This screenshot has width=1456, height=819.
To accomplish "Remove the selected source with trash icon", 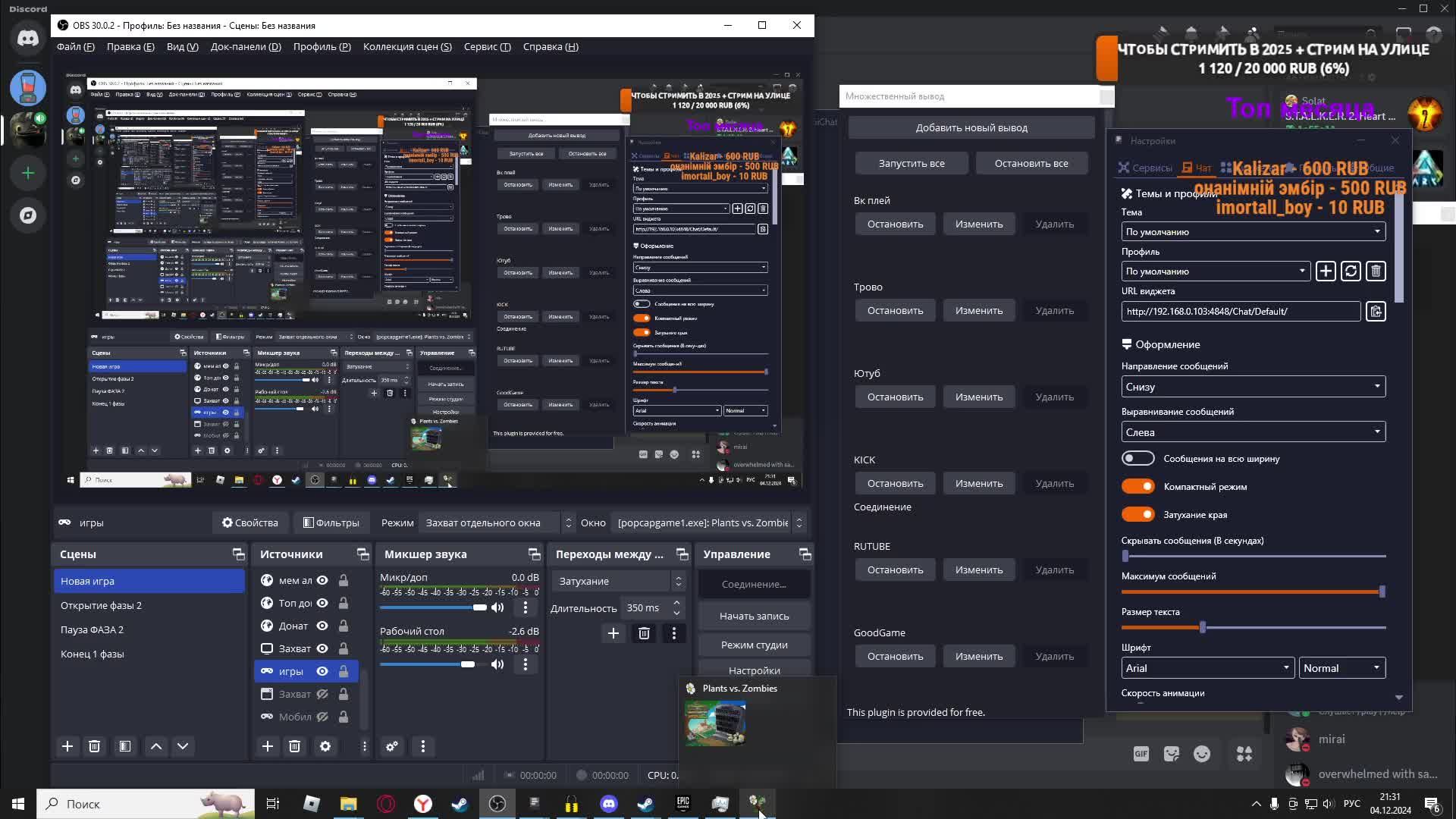I will click(295, 746).
